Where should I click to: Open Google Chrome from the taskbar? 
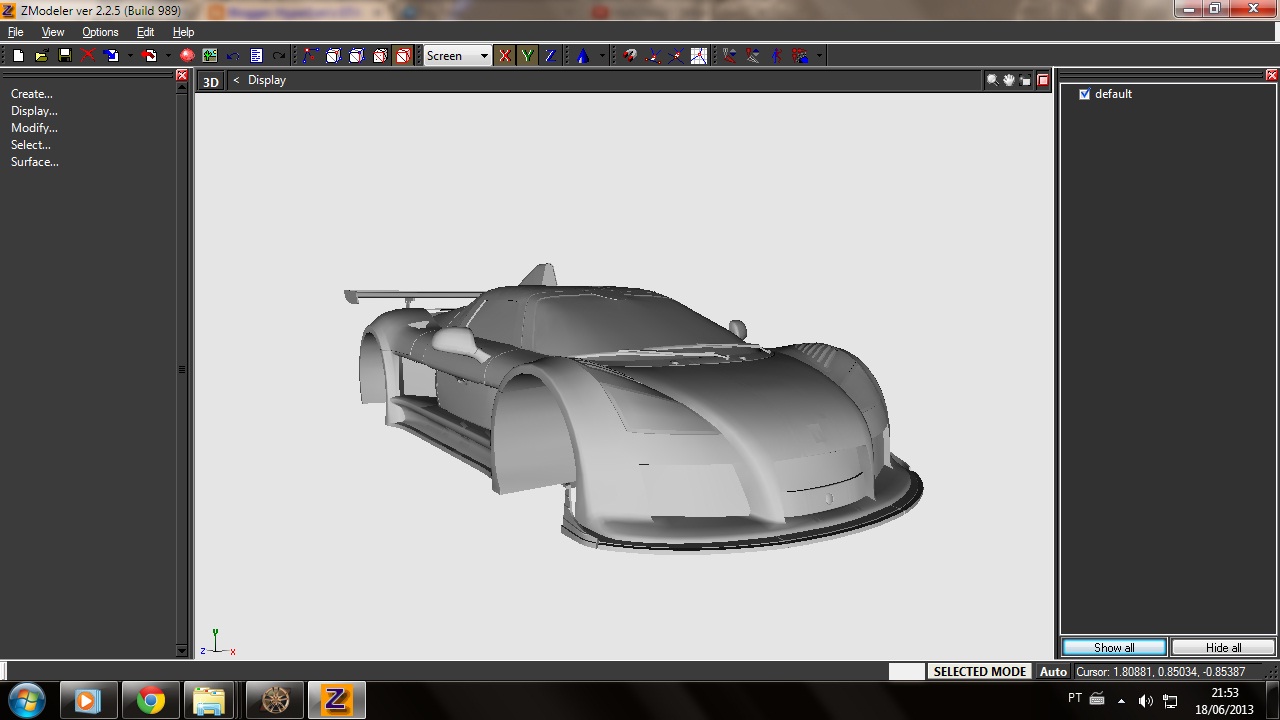151,700
